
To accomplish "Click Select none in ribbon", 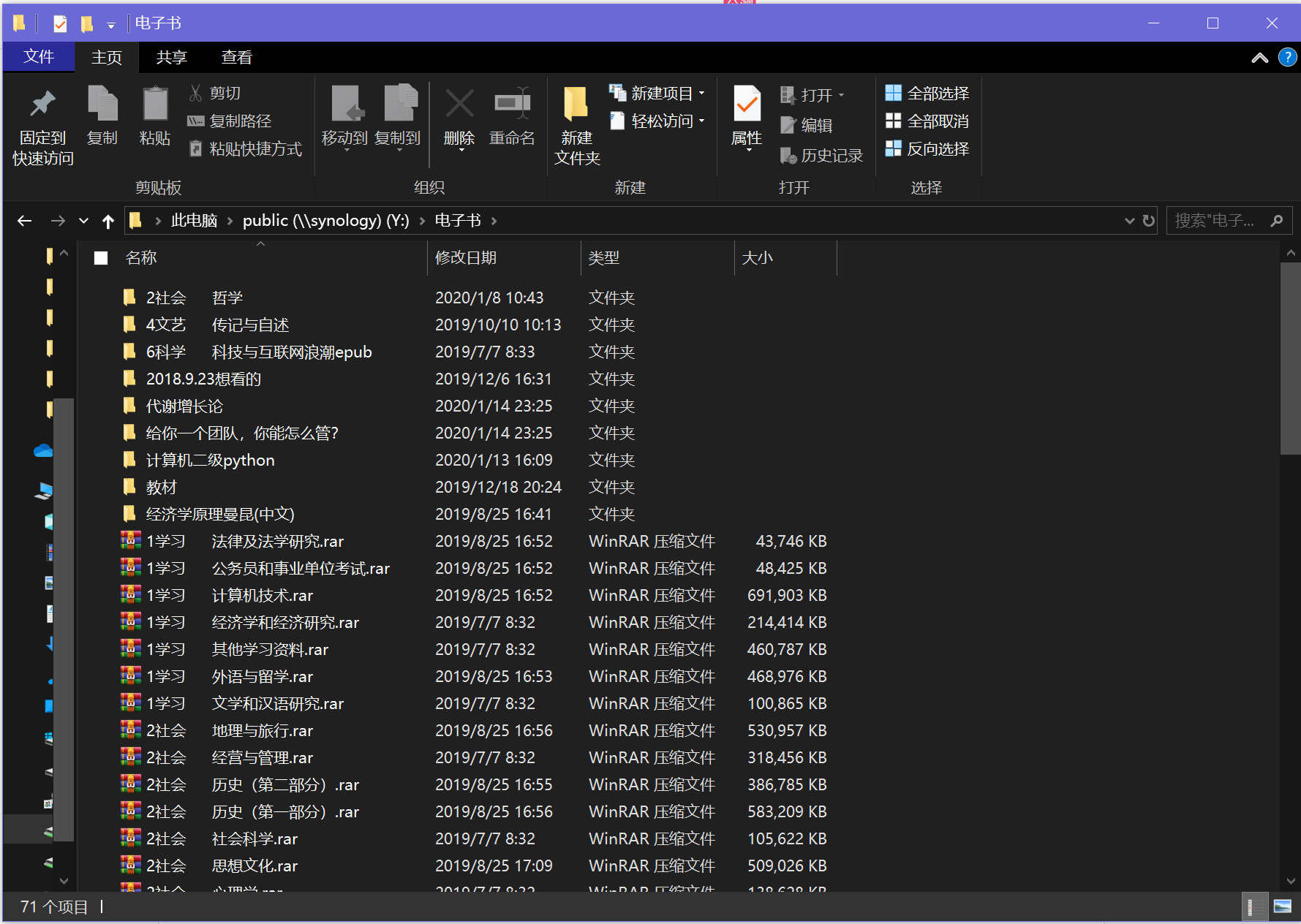I will (927, 121).
